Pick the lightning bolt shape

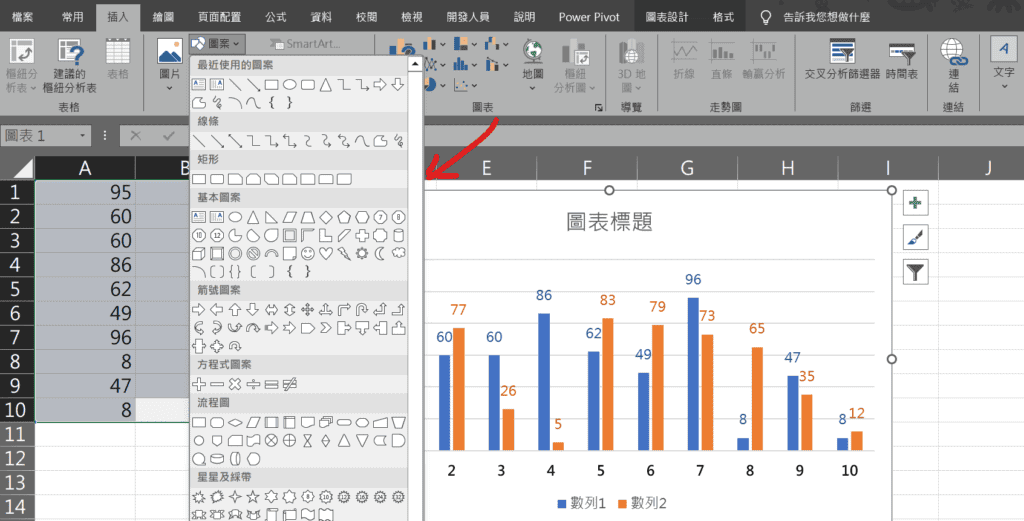[344, 253]
